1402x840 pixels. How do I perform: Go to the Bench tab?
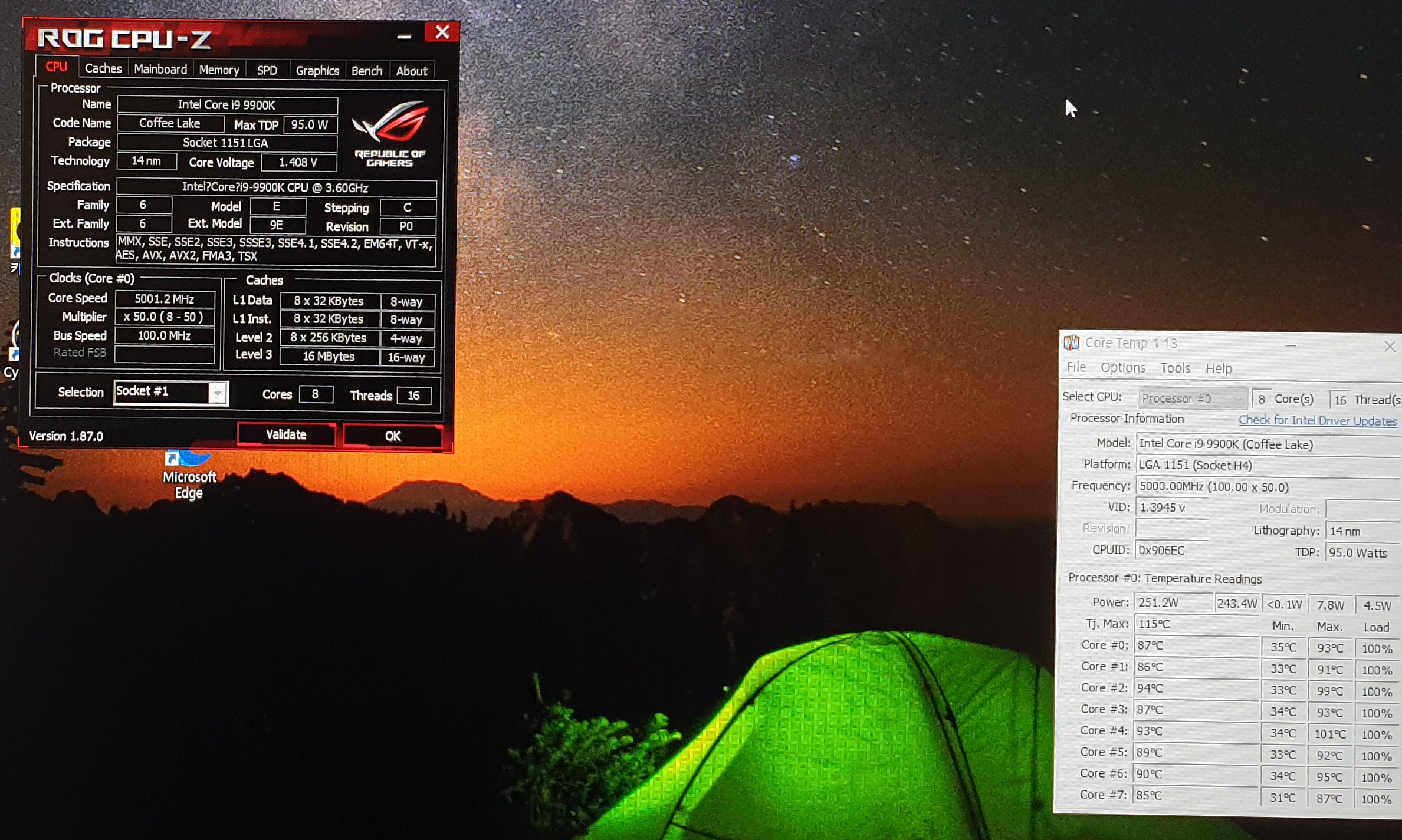[x=366, y=71]
